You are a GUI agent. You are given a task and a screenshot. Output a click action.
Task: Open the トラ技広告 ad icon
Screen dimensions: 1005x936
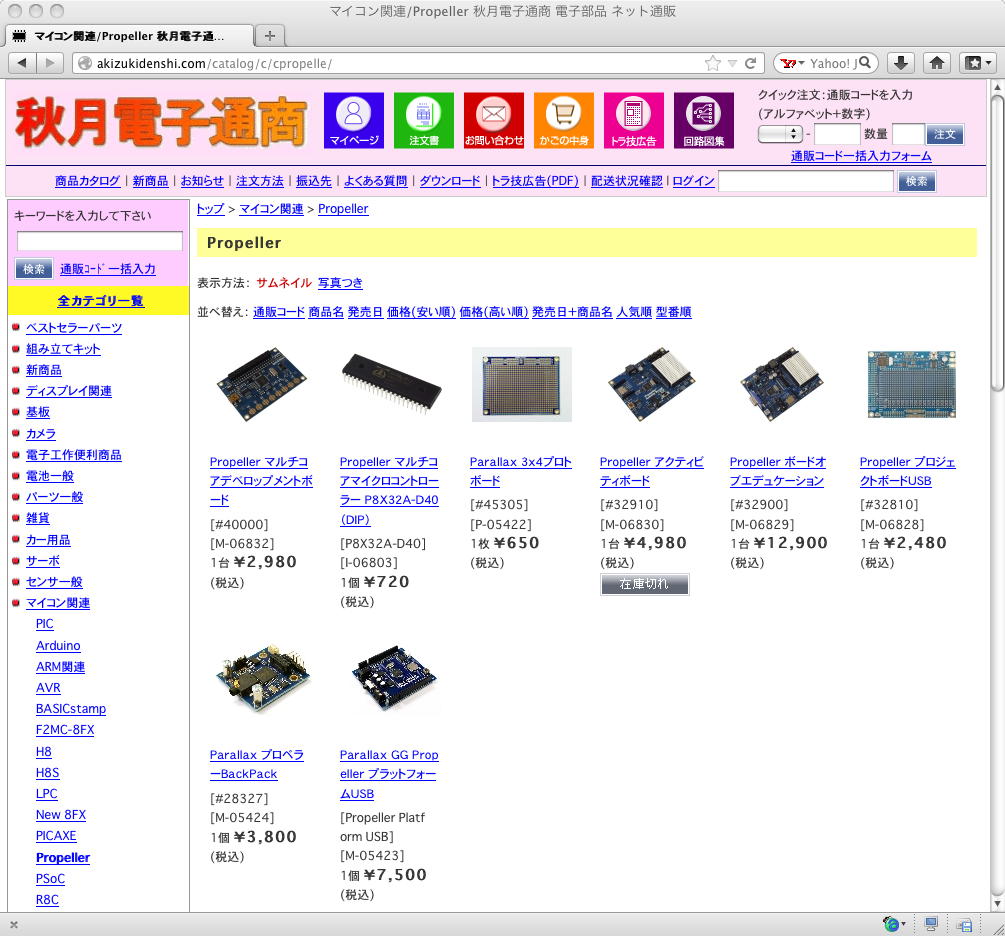633,121
